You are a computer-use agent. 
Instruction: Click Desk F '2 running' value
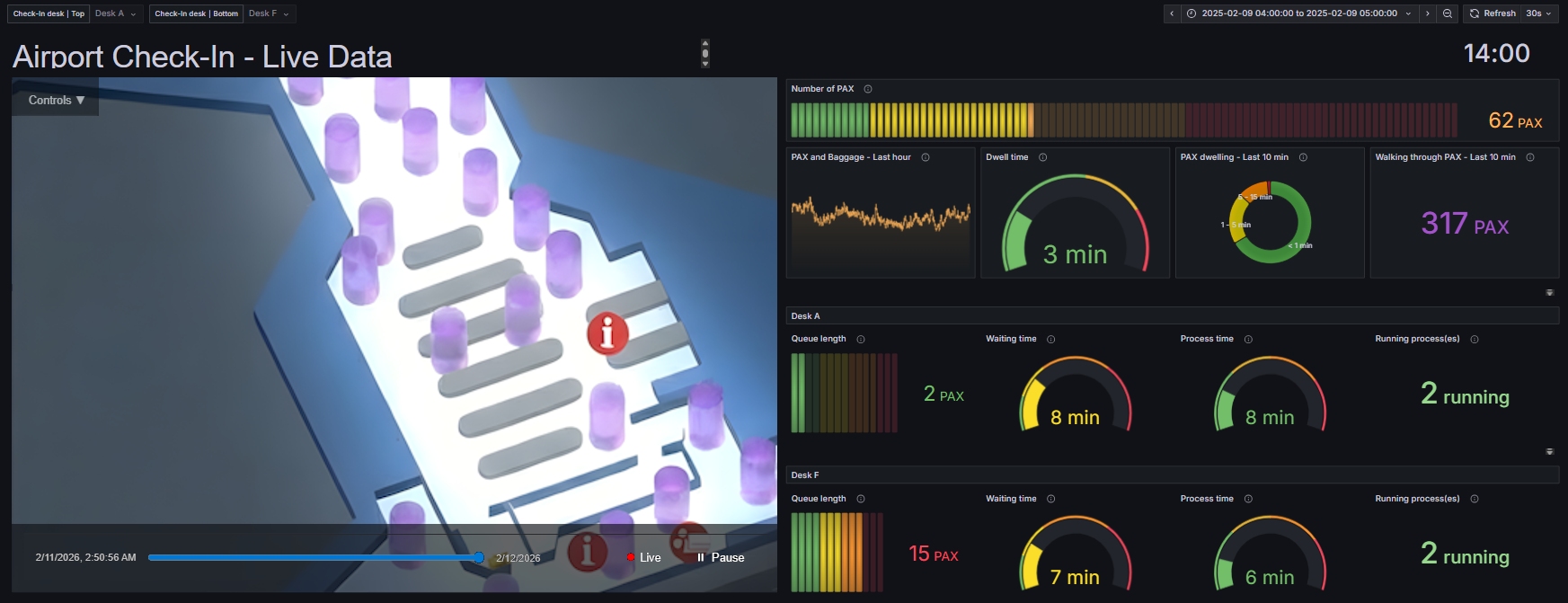point(1465,554)
